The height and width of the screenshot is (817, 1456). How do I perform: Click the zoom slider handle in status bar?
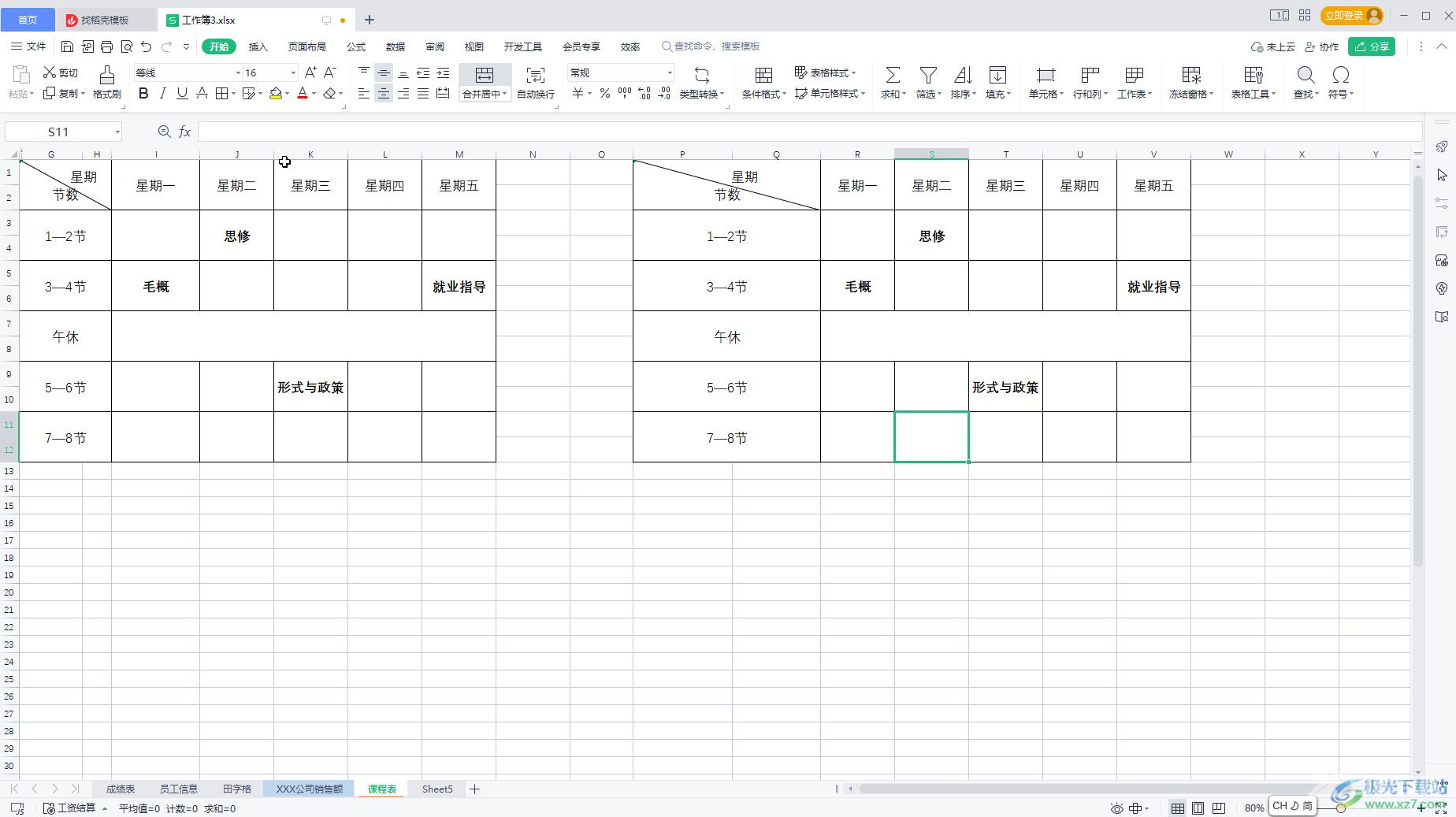1340,808
